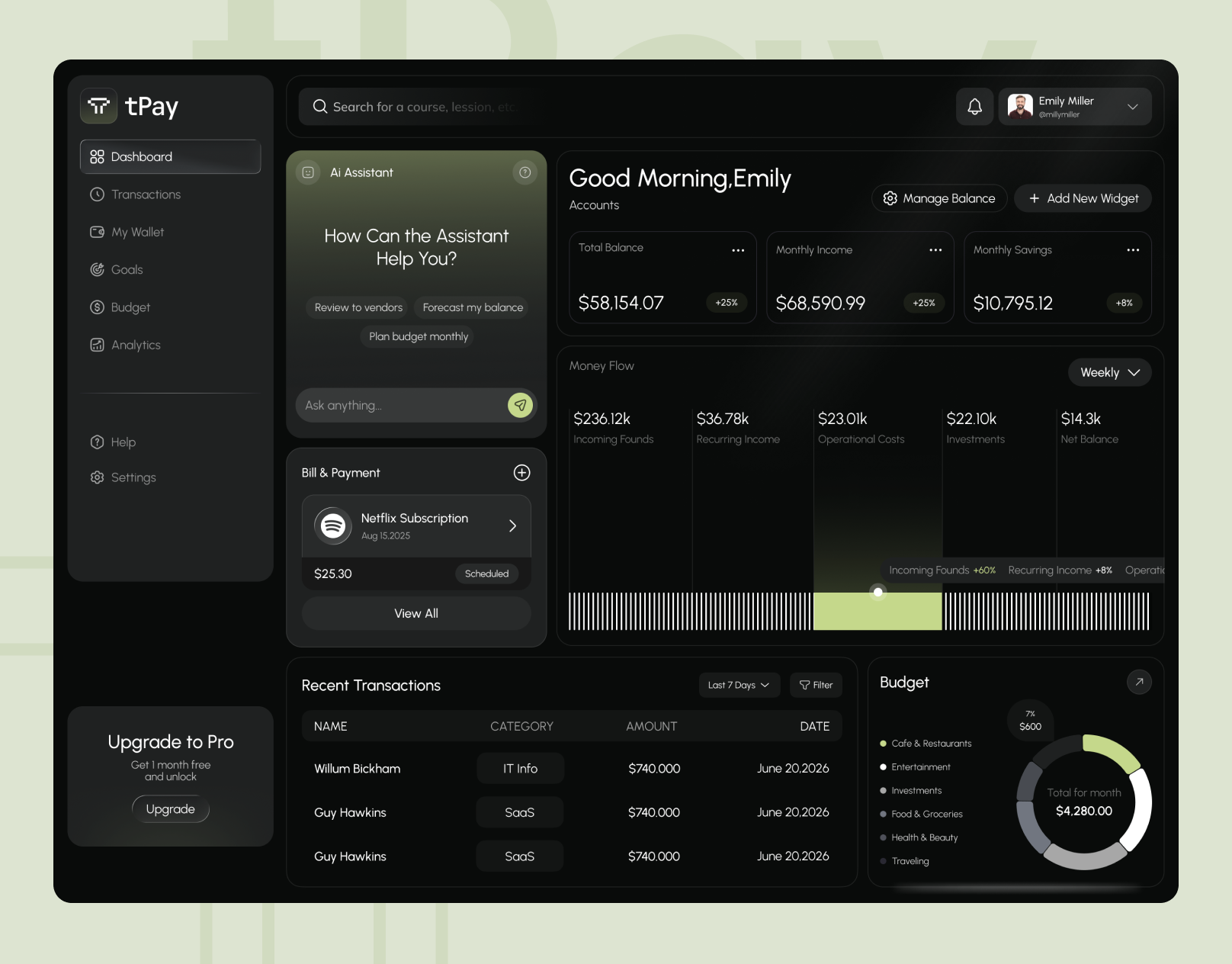Open the Dashboard menu item
1232x964 pixels.
[x=171, y=156]
